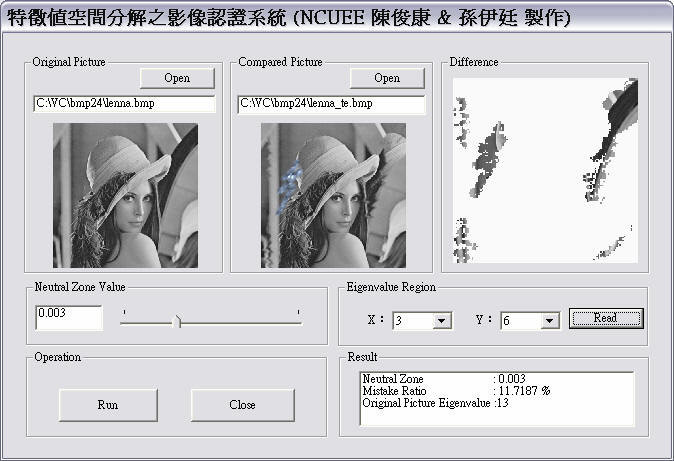Click the Mistake Ratio line in Result
The image size is (674, 461).
[456, 390]
